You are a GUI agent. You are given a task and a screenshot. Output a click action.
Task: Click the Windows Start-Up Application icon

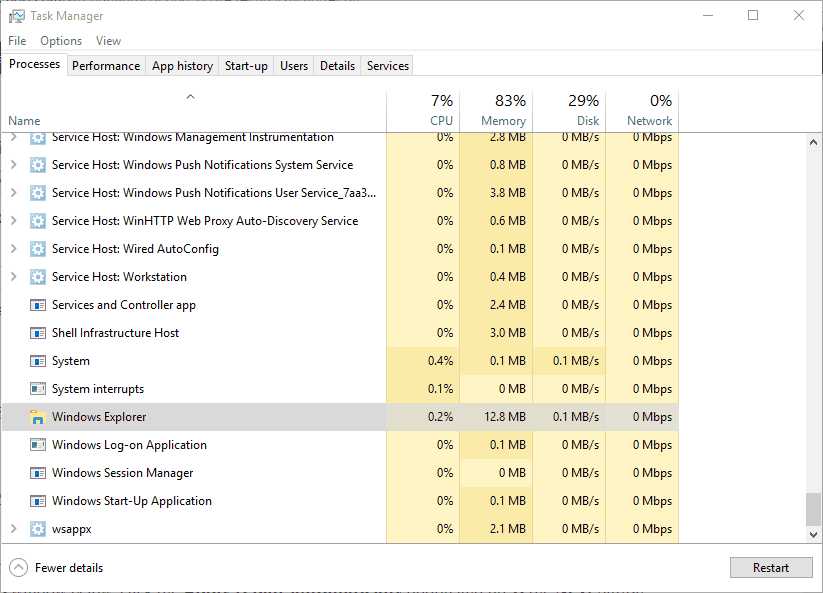[x=38, y=501]
